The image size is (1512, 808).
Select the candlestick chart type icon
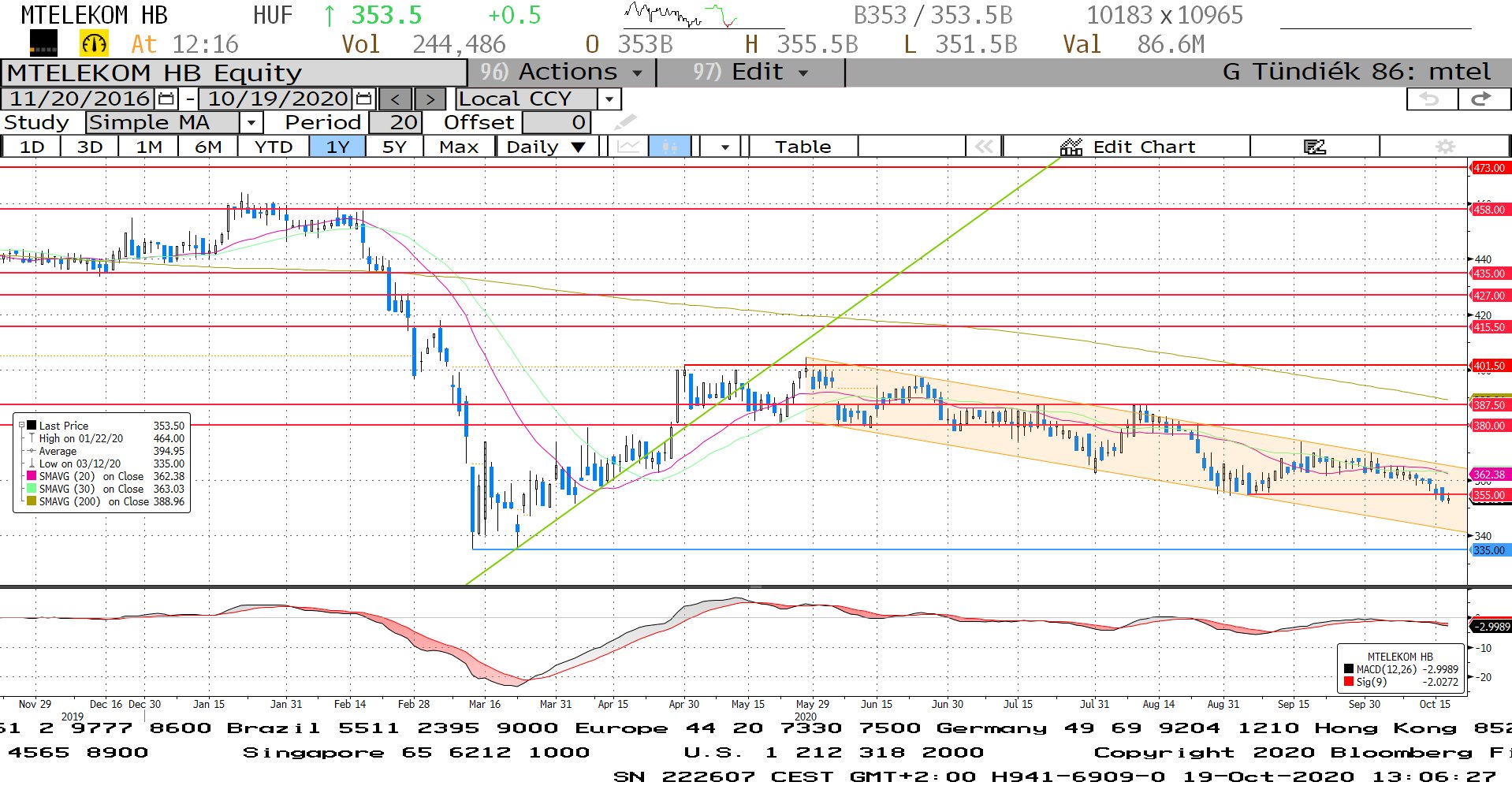pyautogui.click(x=669, y=147)
